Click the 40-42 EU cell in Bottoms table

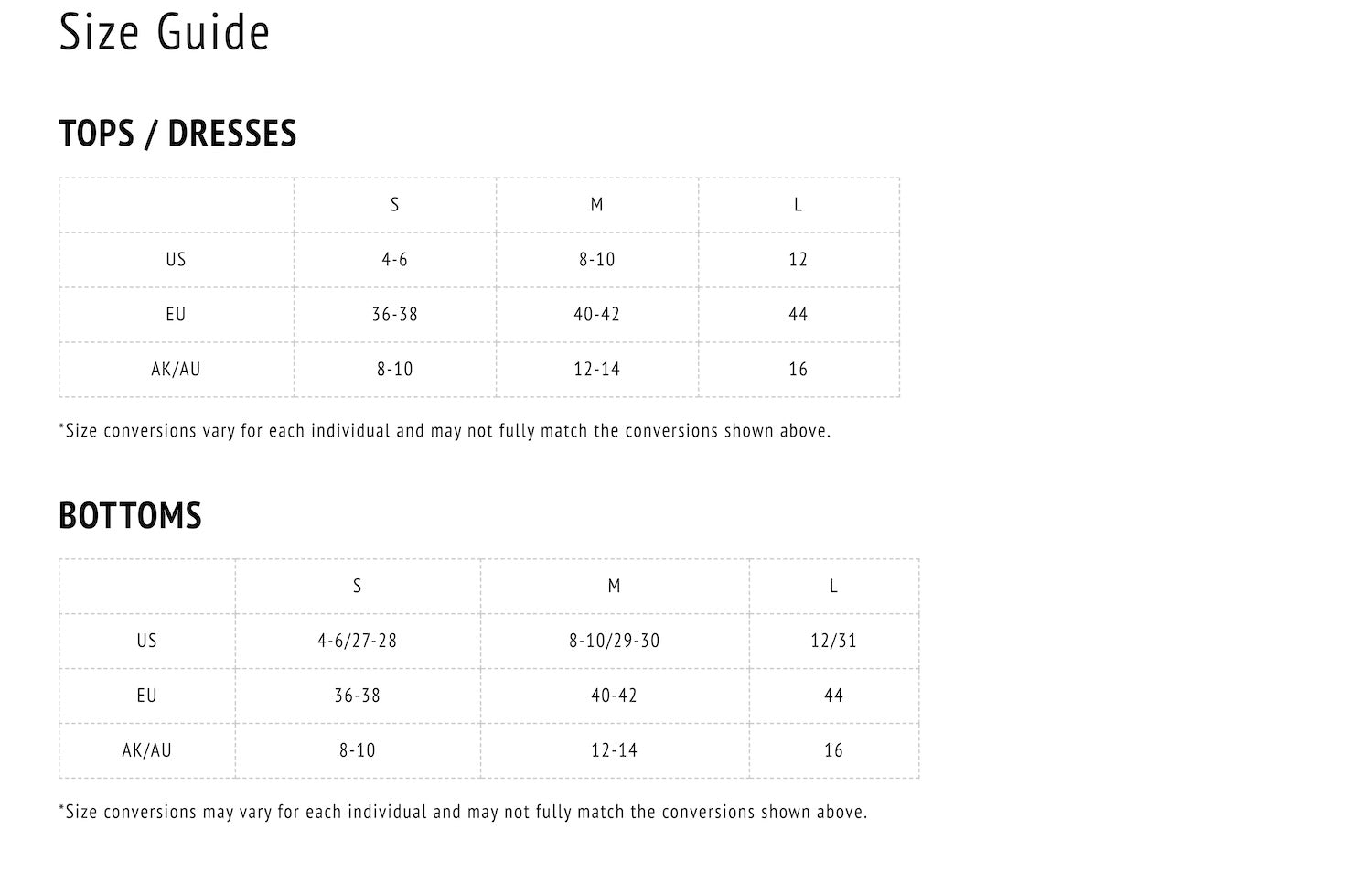[614, 696]
